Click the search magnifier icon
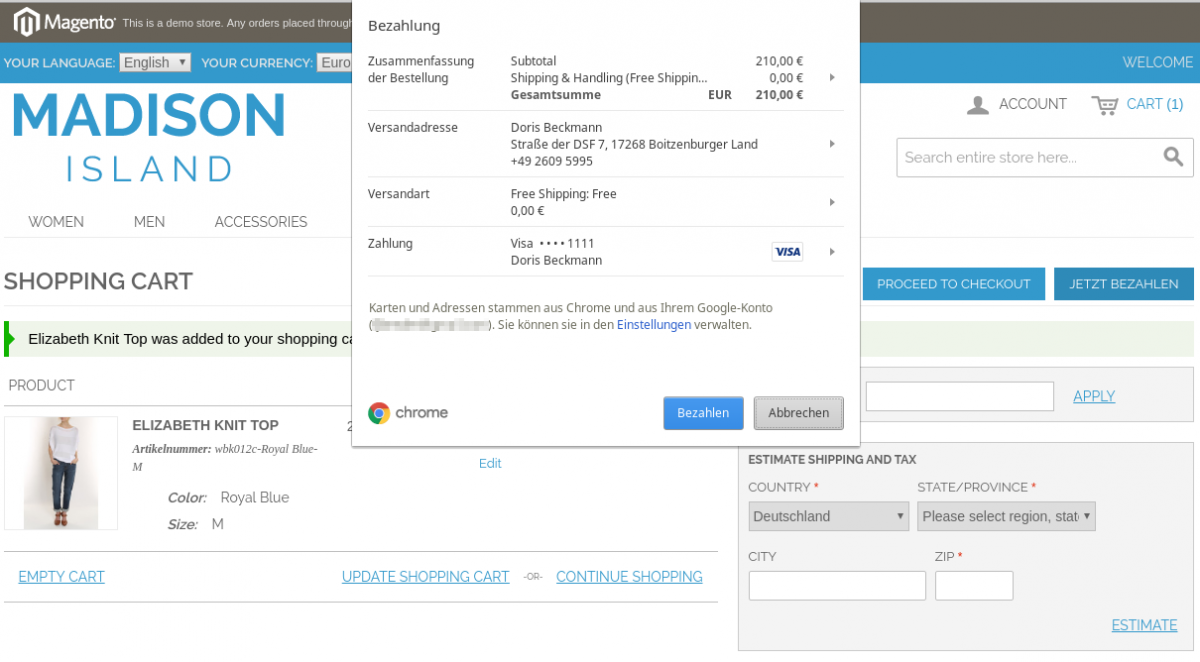 click(x=1173, y=157)
